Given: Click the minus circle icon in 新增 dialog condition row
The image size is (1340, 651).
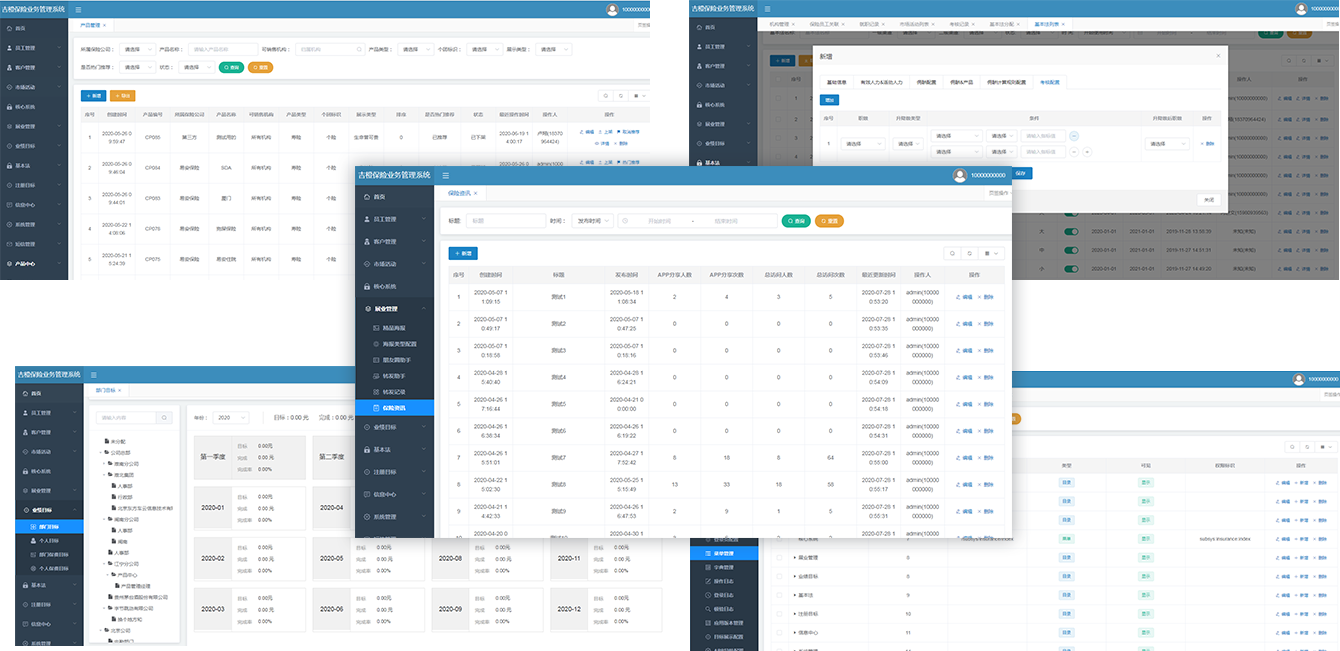Looking at the screenshot, I should coord(1074,136).
